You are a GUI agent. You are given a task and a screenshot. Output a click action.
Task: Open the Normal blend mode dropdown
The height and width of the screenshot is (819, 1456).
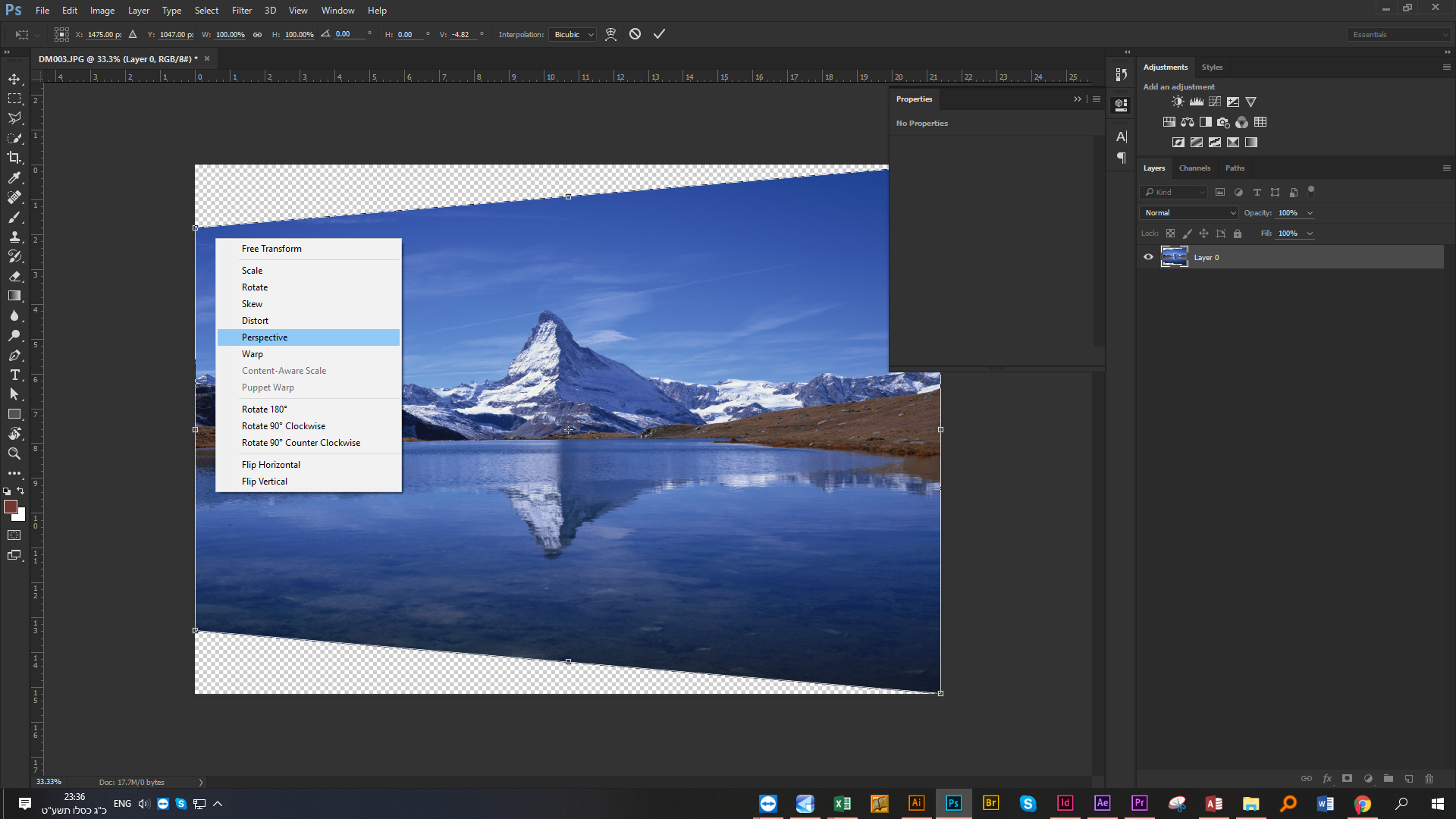(x=1188, y=213)
